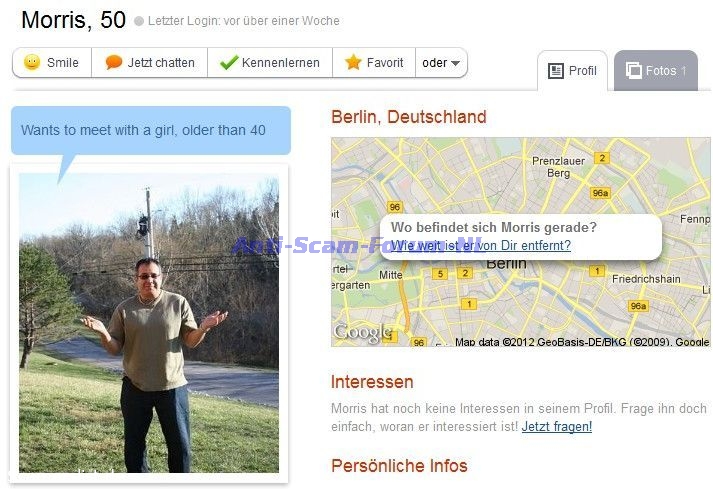Image resolution: width=713 pixels, height=489 pixels.
Task: Expand the oder dropdown arrow
Action: 455,63
